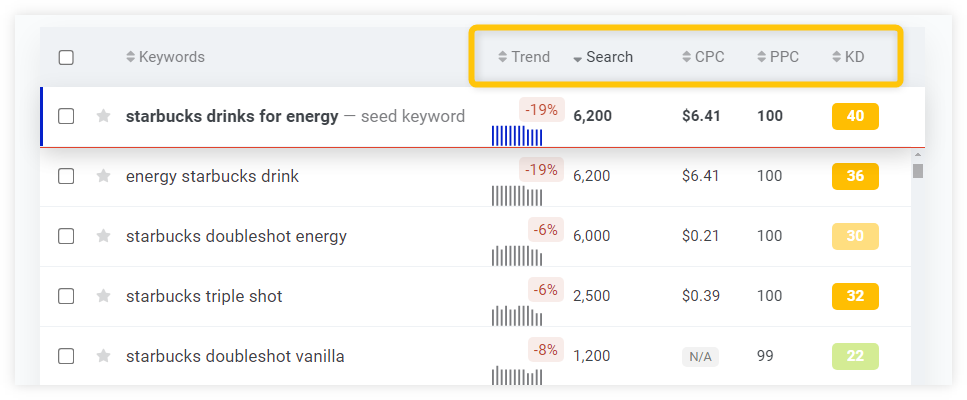This screenshot has width=967, height=400.
Task: Tick the select-all checkbox in table header
Action: 66,57
